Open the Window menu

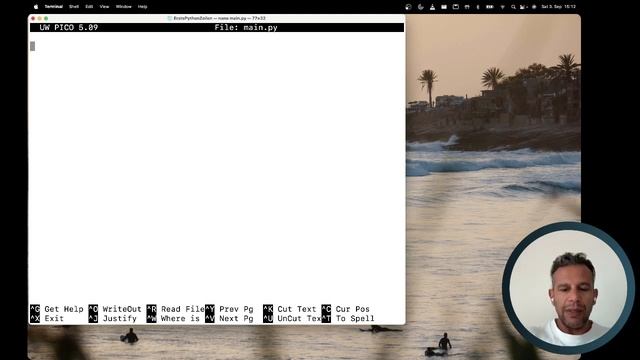tap(124, 7)
